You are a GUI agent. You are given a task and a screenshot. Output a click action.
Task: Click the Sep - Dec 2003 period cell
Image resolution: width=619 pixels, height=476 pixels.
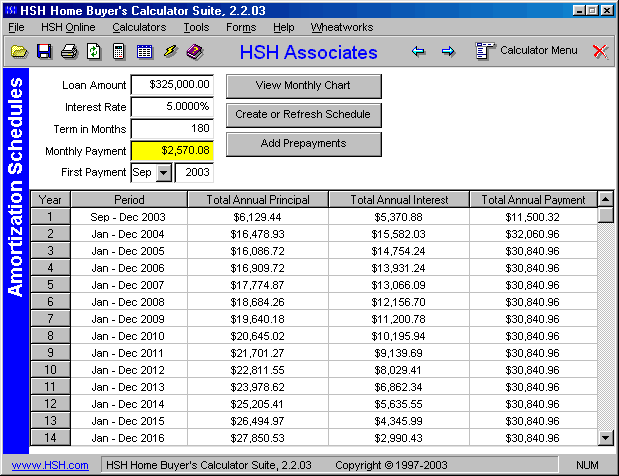click(x=128, y=217)
